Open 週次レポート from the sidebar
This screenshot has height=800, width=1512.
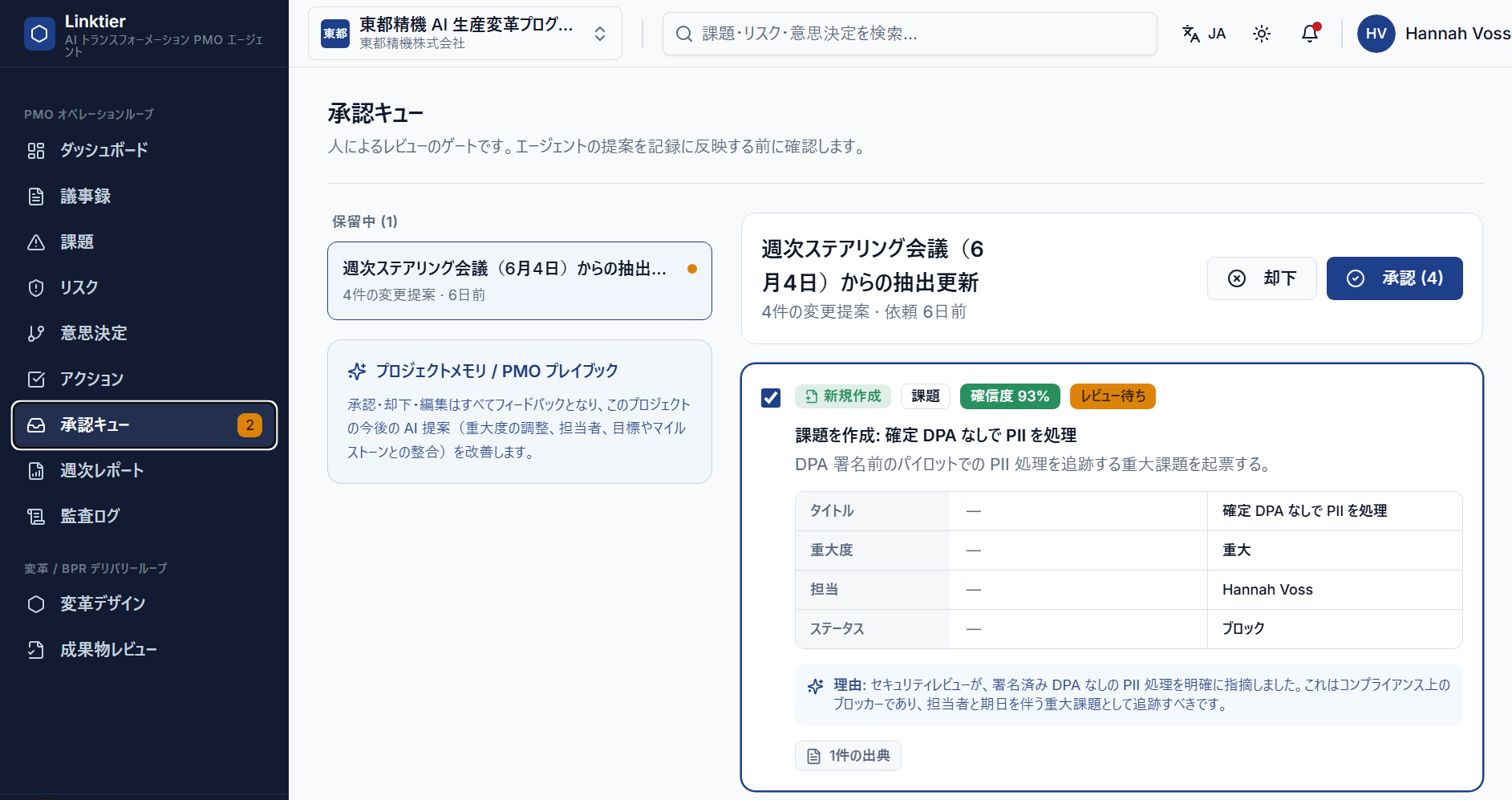tap(144, 471)
